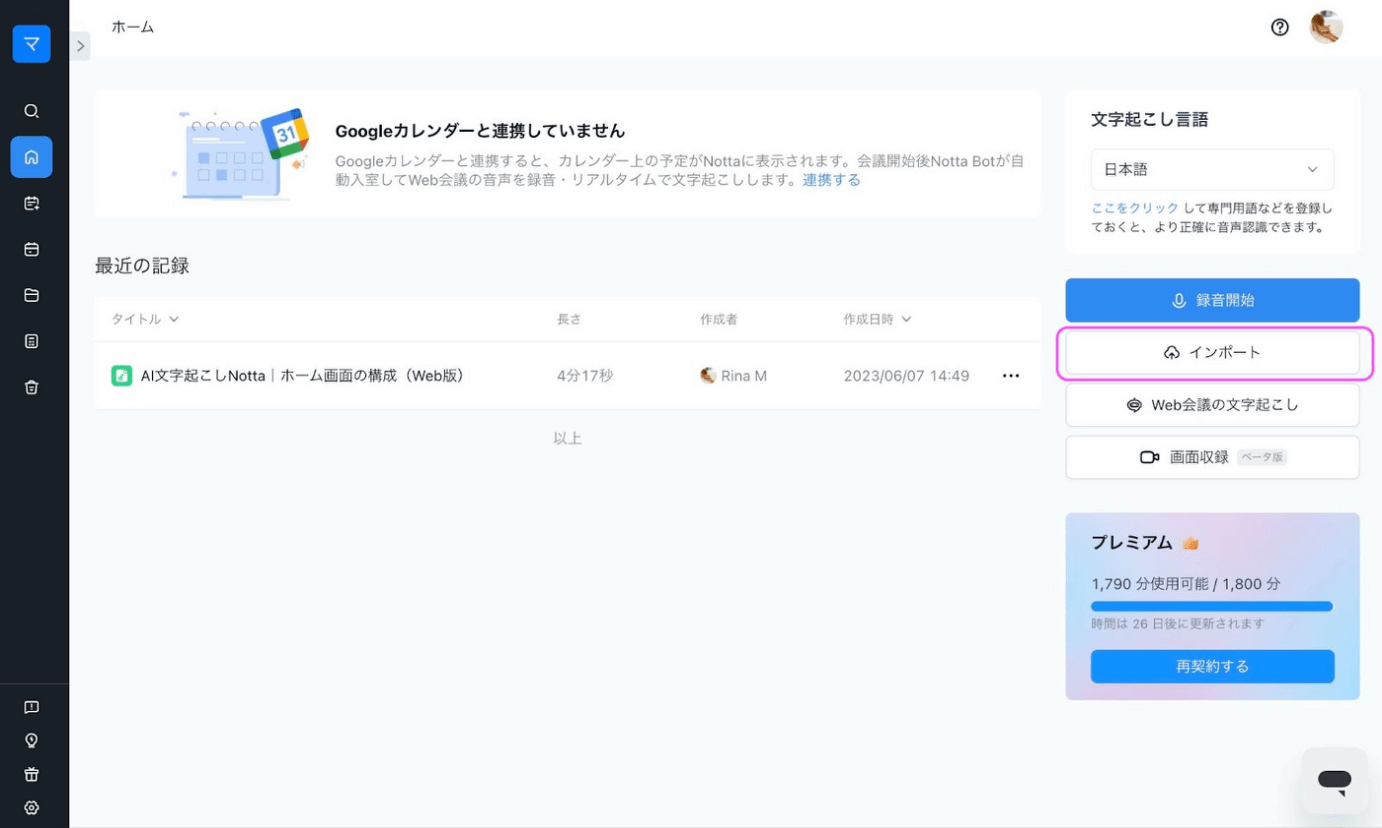Click the ホーム page title

[x=133, y=27]
